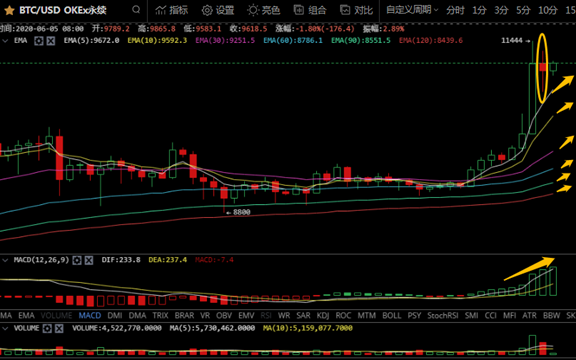Switch to the 5分 timeframe

(523, 10)
